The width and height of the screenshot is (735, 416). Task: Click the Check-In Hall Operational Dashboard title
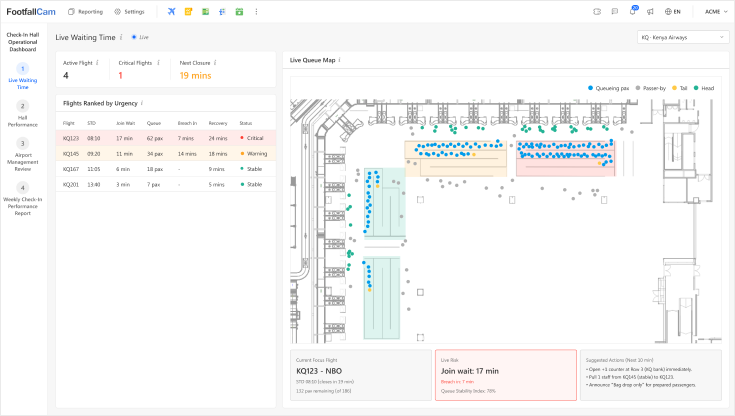[x=22, y=42]
